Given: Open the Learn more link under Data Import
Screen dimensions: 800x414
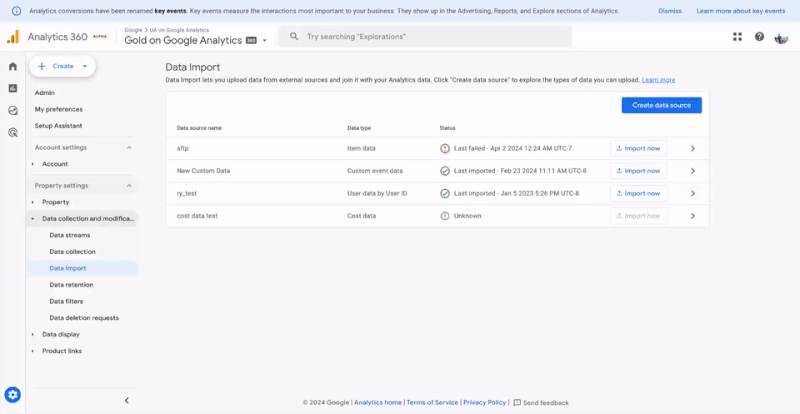Looking at the screenshot, I should (658, 80).
